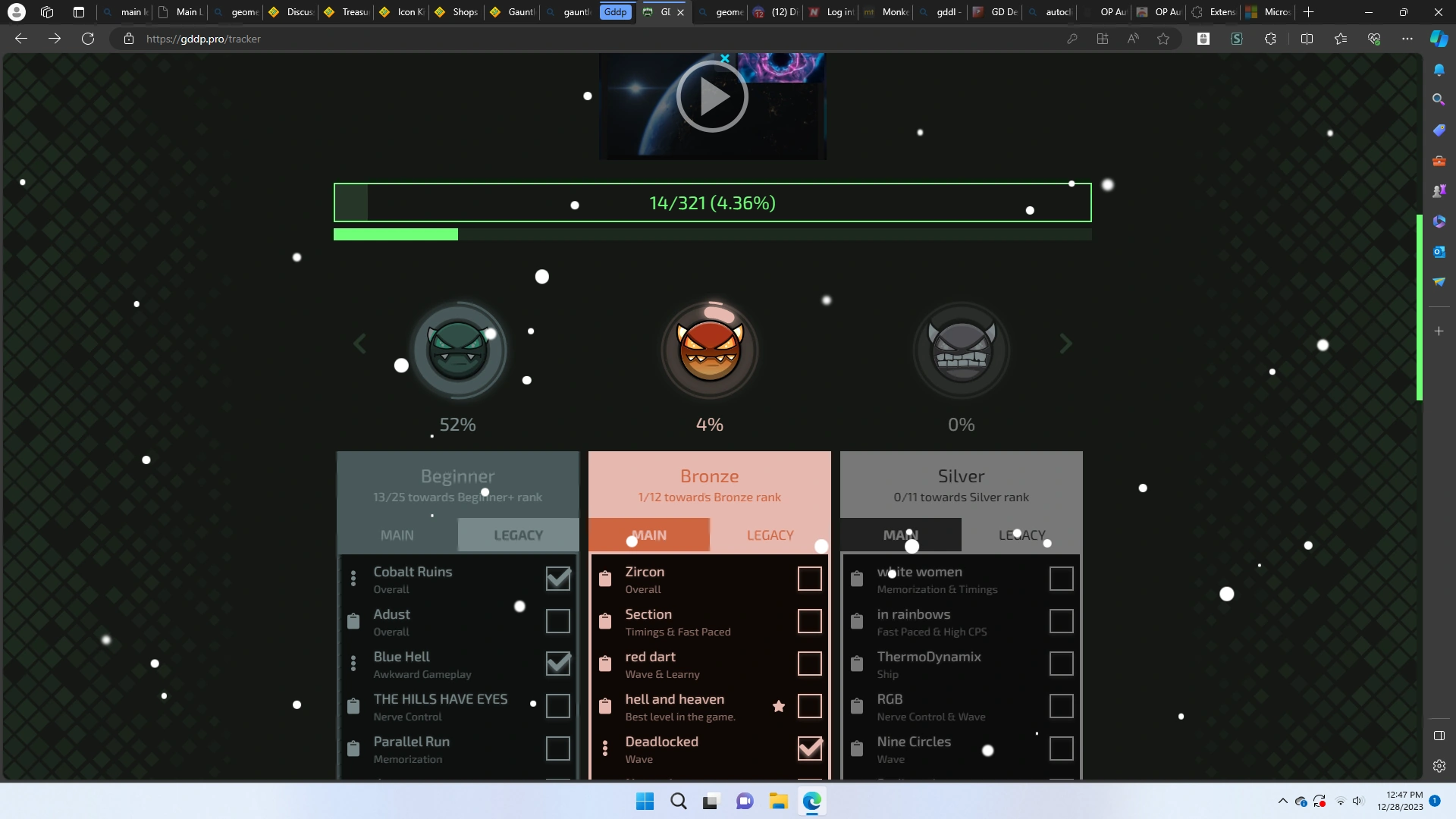Click clipboard icon beside Nine Circles
This screenshot has width=1456, height=819.
[x=857, y=748]
